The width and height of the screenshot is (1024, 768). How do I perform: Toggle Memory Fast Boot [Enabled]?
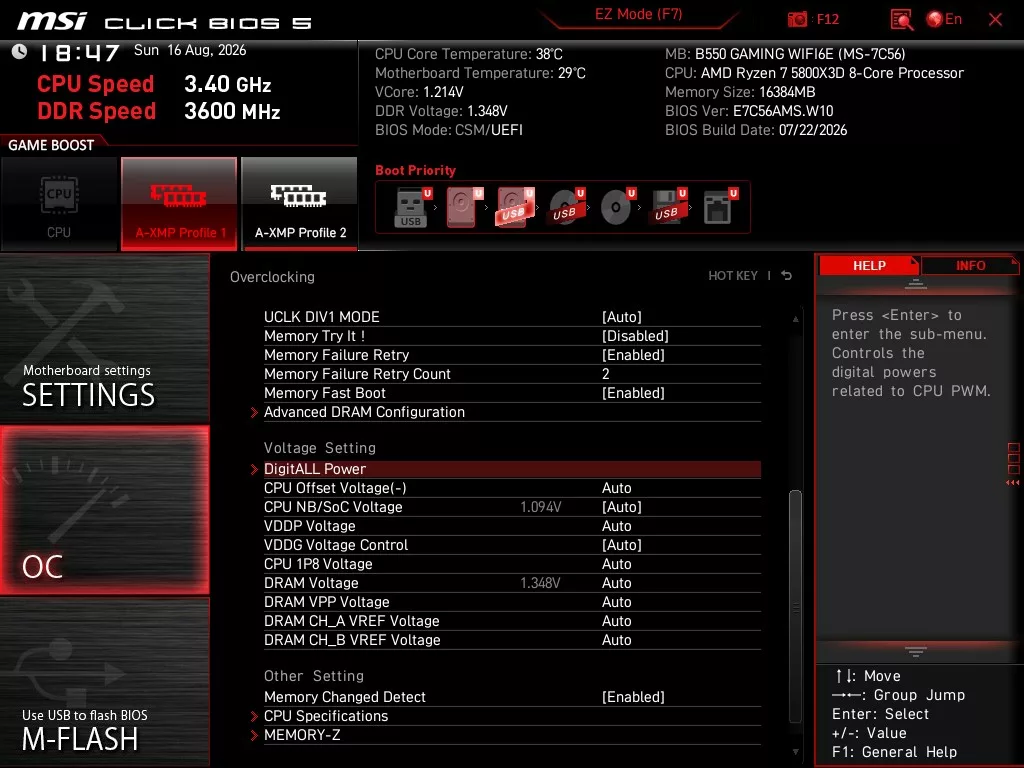[633, 392]
